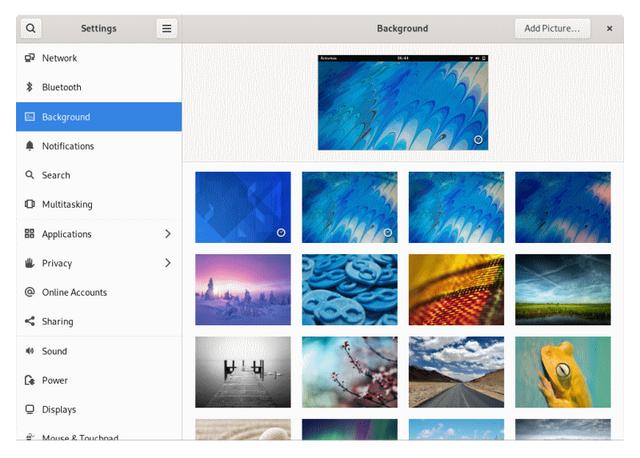
Task: Open the Settings search magnifier button
Action: 31,28
